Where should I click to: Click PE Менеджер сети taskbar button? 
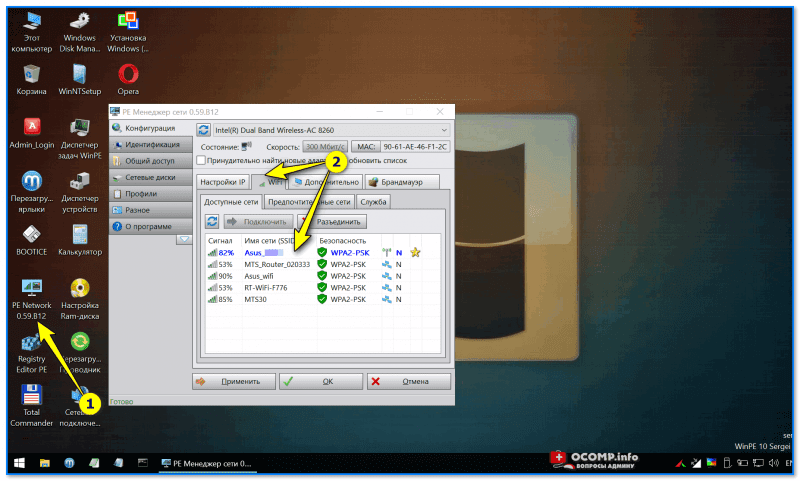pos(206,463)
